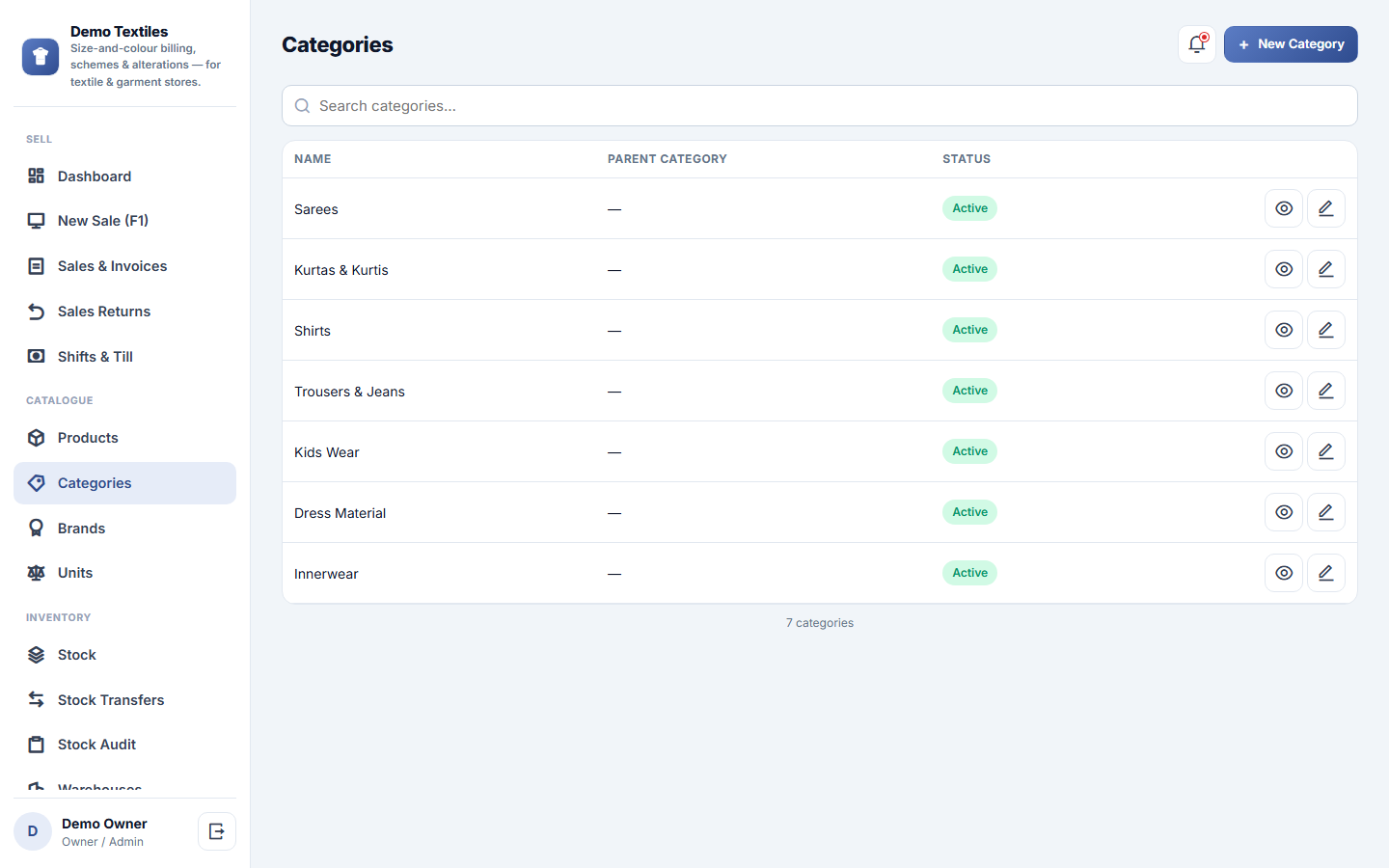
Task: Click the Kids Wear category name
Action: point(327,452)
